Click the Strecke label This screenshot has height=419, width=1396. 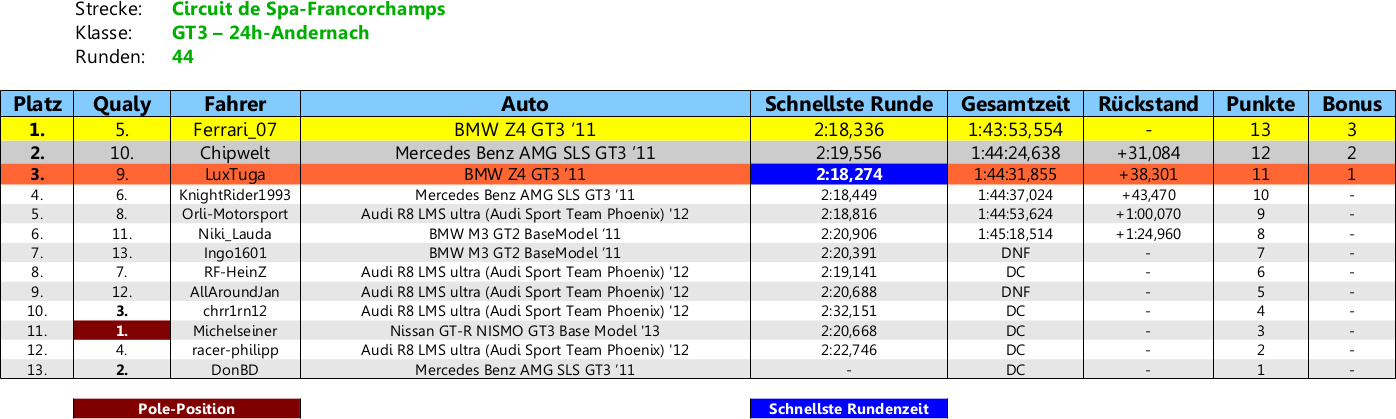click(108, 10)
